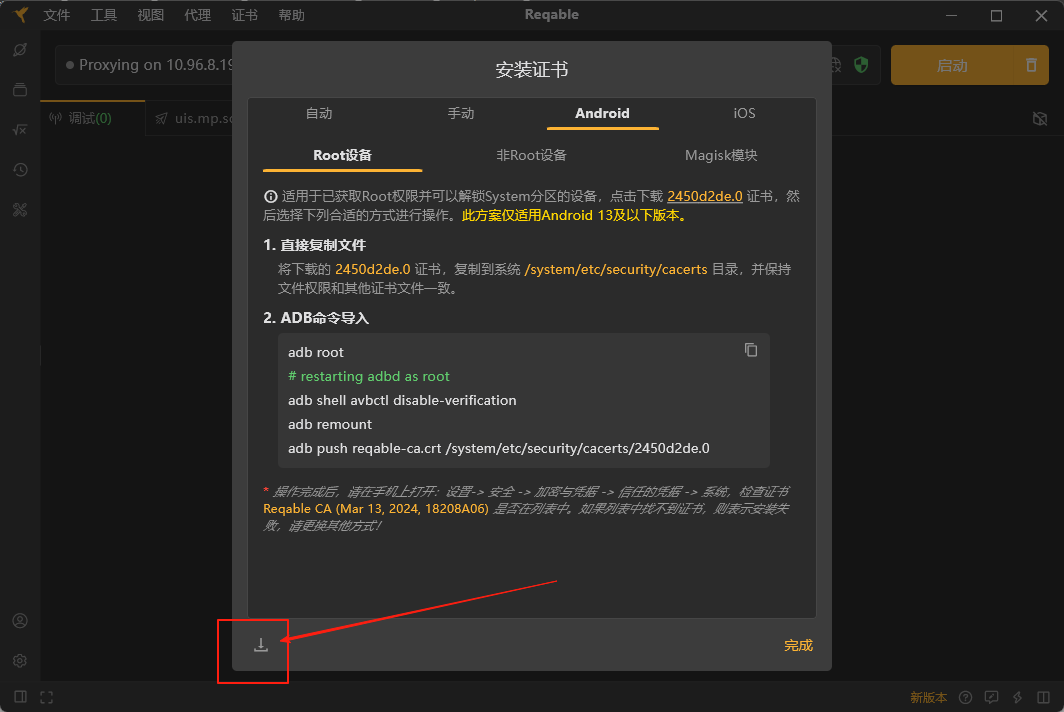Toggle the left panel layout icon

tap(20, 696)
